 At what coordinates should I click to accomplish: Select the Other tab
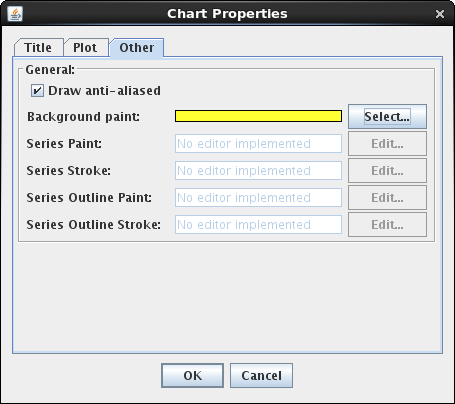tap(137, 48)
